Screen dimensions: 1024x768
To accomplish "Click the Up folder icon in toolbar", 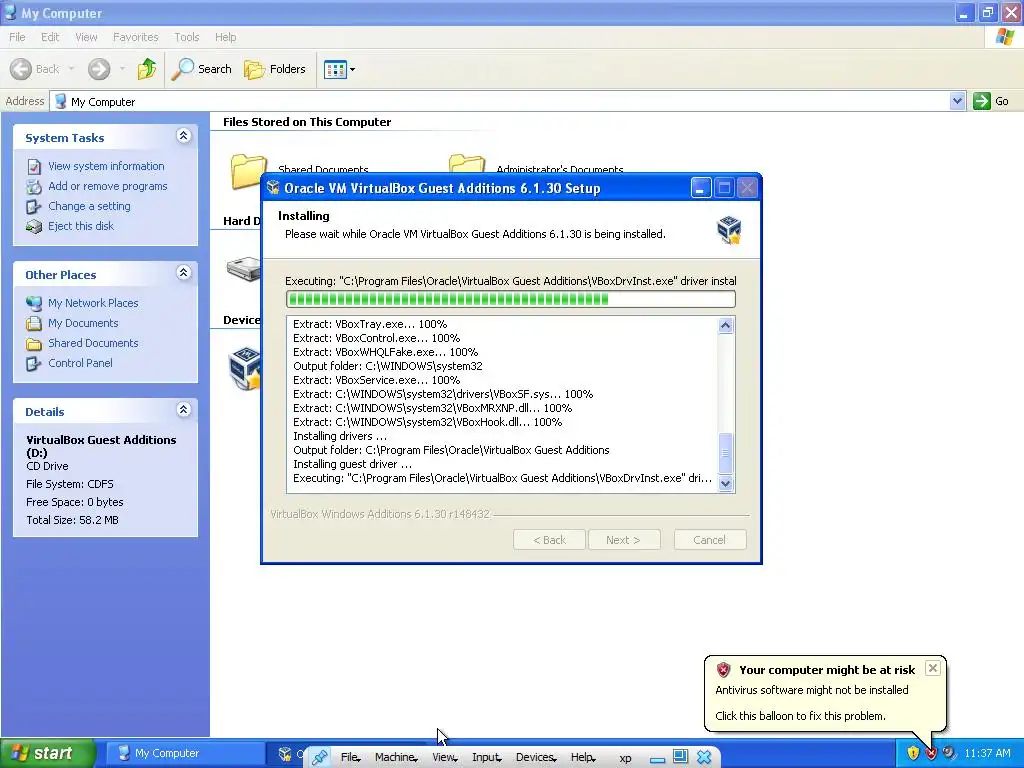I will tap(147, 69).
